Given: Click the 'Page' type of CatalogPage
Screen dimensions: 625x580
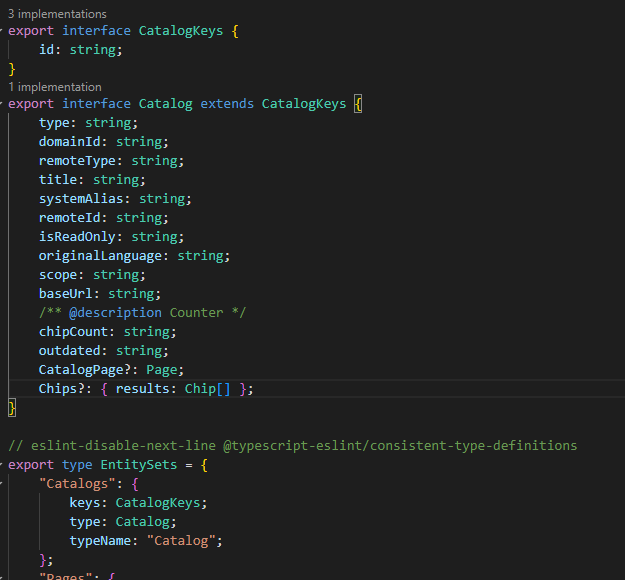Looking at the screenshot, I should pyautogui.click(x=161, y=370).
